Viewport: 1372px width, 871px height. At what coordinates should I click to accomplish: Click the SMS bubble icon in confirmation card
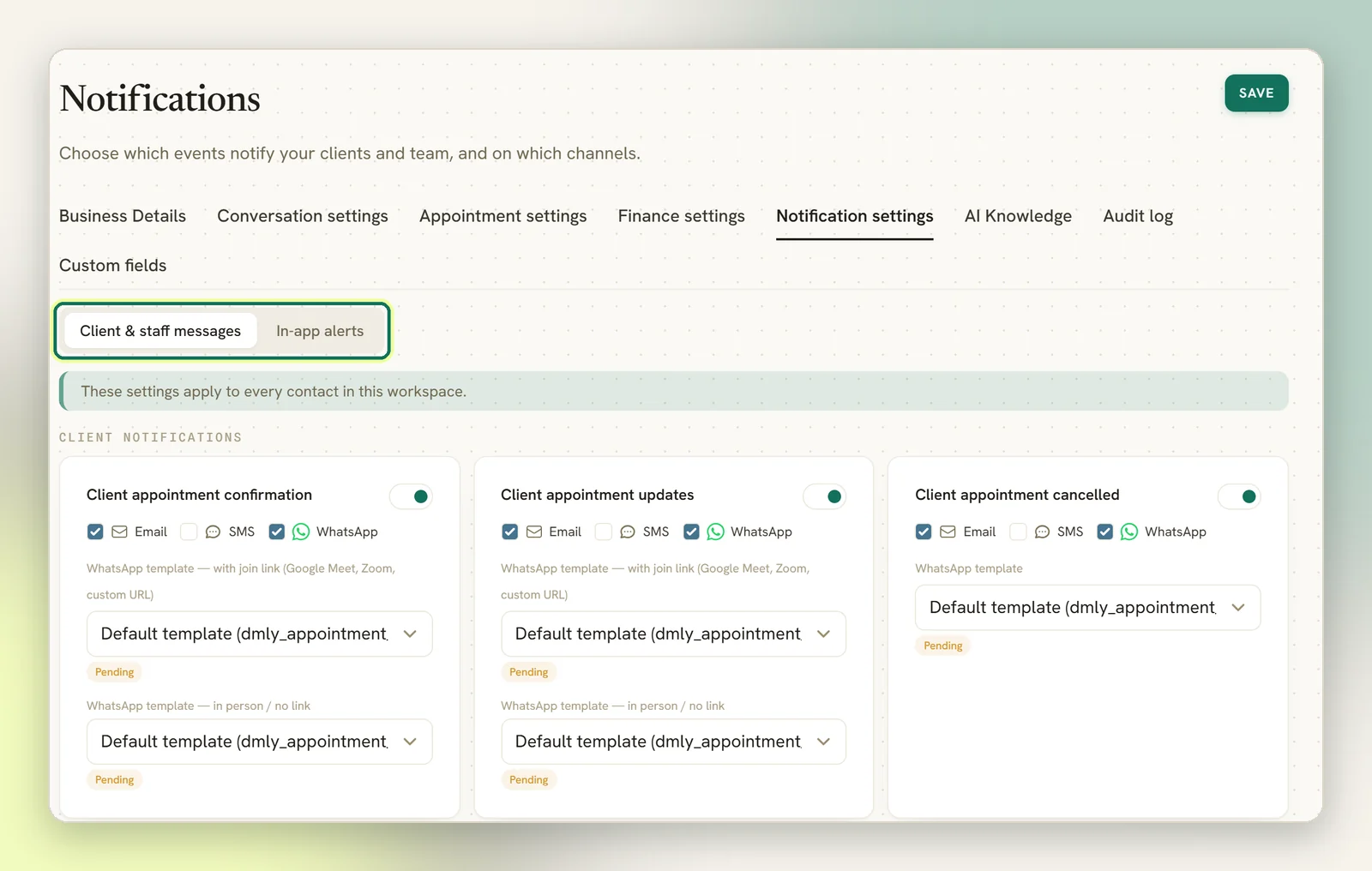[213, 532]
